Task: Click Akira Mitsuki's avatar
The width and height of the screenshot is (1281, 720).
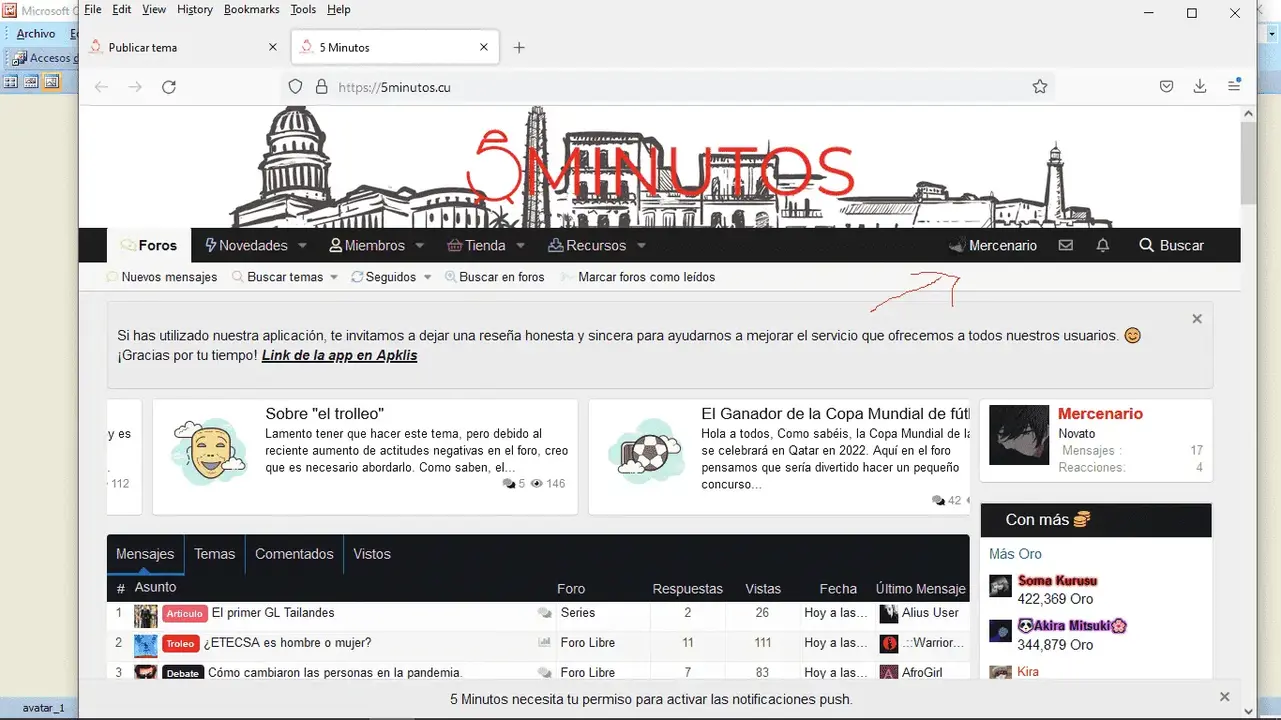Action: click(1000, 631)
